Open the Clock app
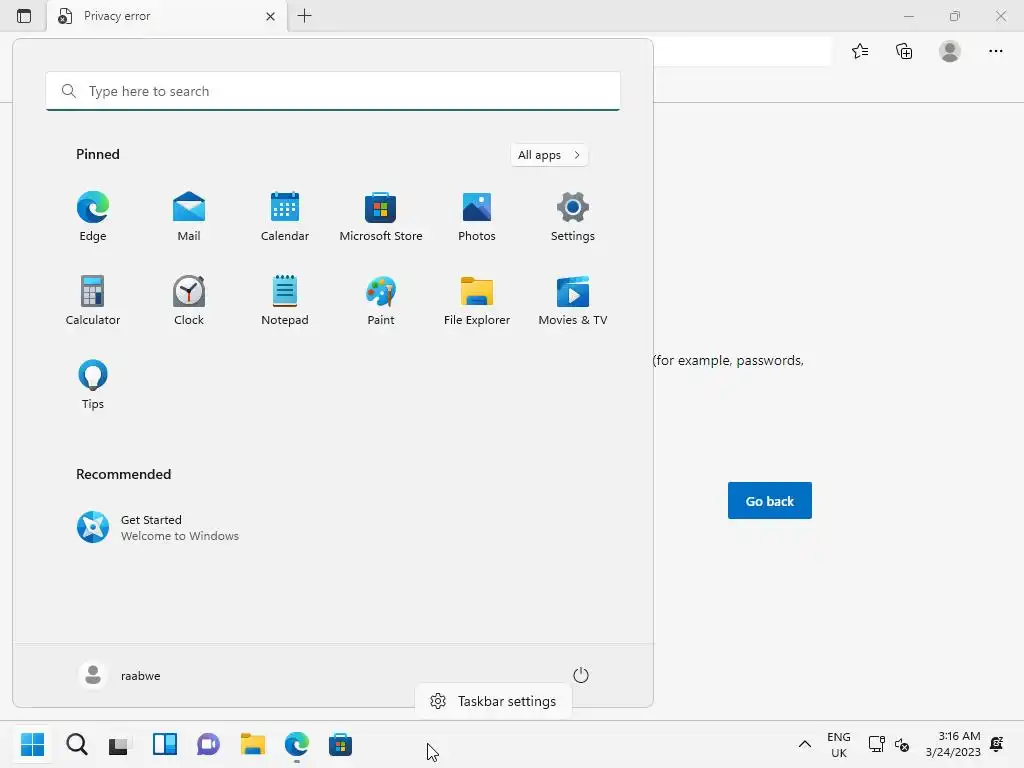Image resolution: width=1024 pixels, height=768 pixels. [189, 300]
